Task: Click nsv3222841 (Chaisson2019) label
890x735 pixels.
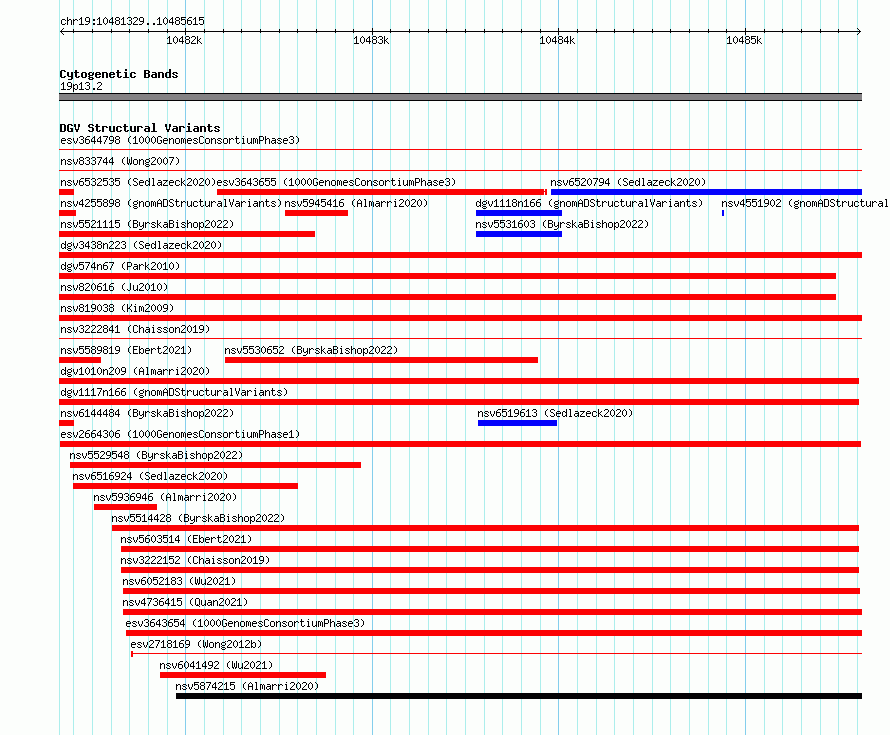Action: click(135, 329)
